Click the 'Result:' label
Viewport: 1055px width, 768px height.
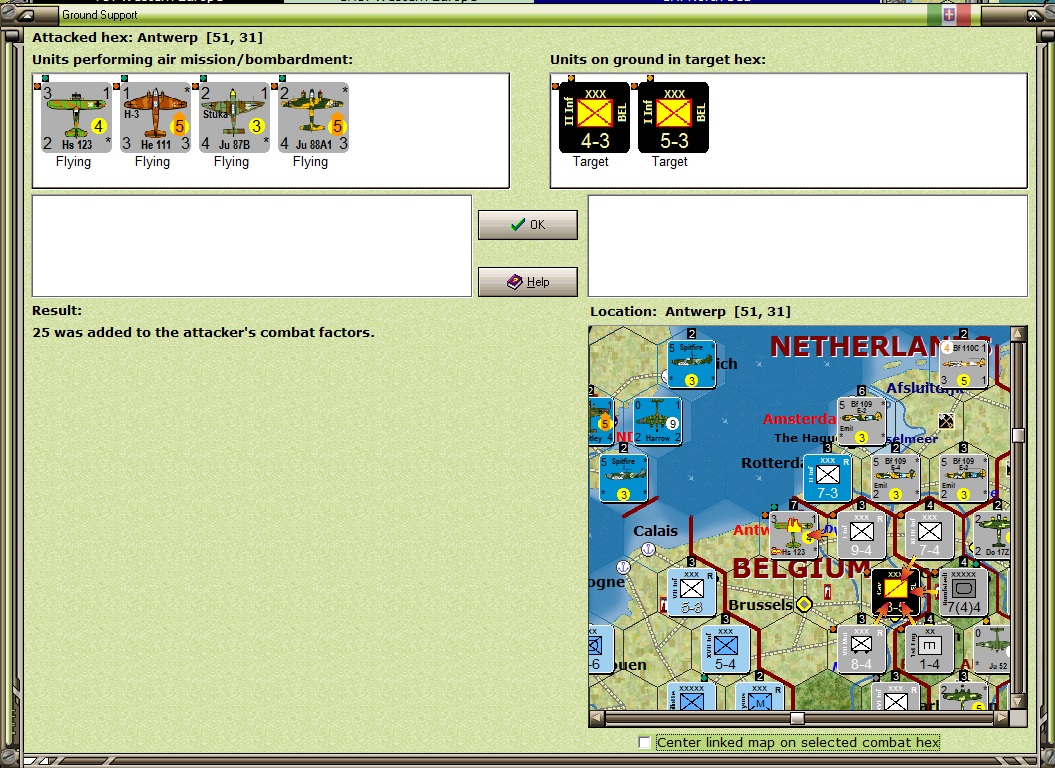pos(57,311)
